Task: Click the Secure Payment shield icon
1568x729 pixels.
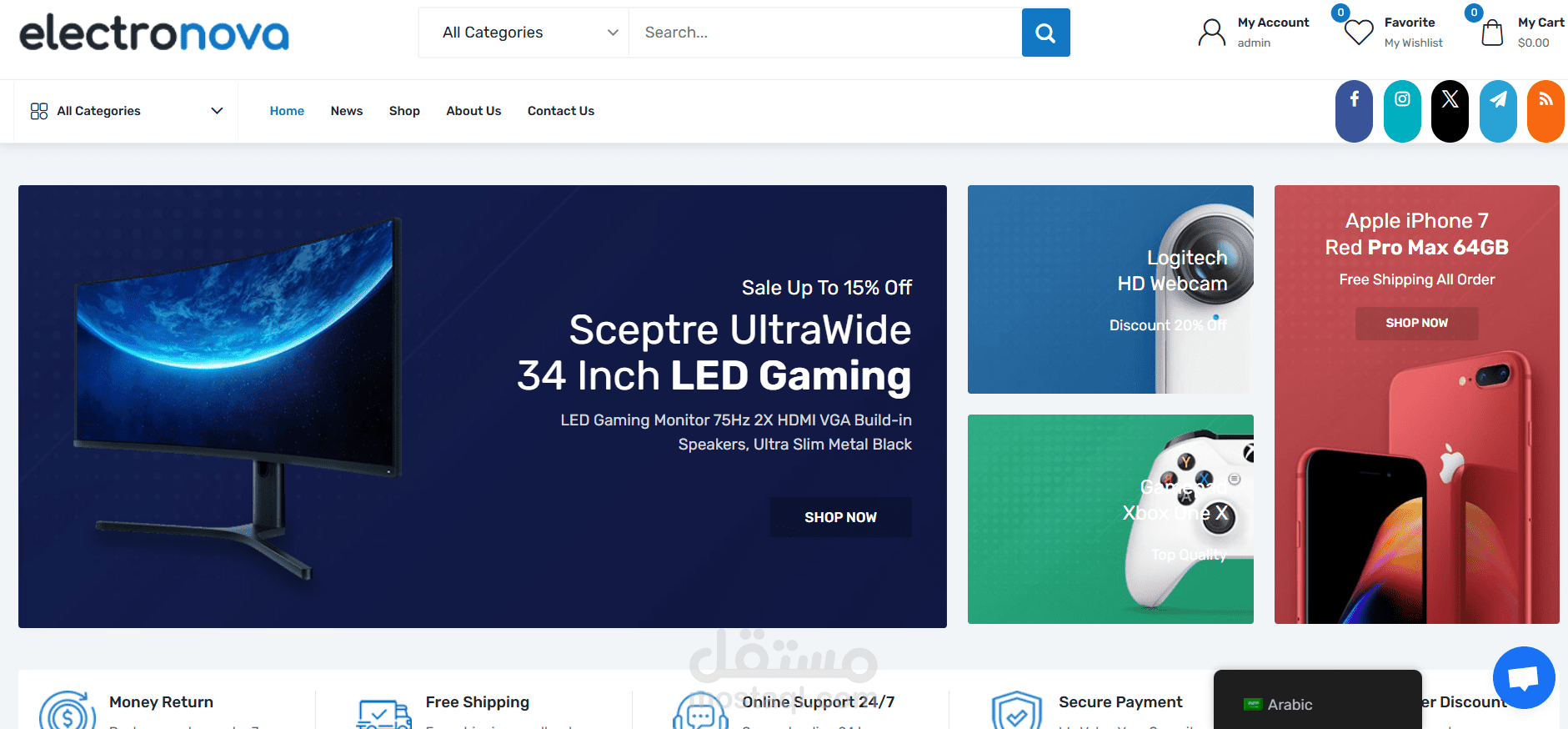Action: (1017, 711)
